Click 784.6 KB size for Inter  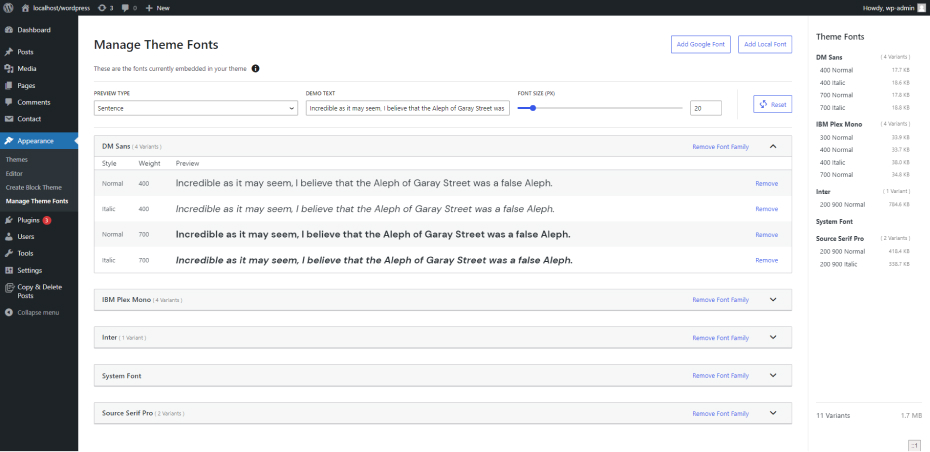(897, 205)
